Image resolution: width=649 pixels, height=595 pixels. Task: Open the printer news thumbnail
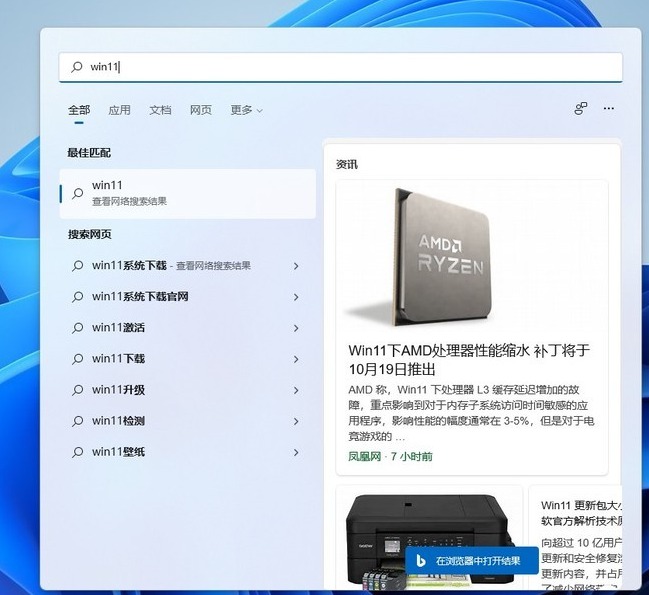[429, 540]
